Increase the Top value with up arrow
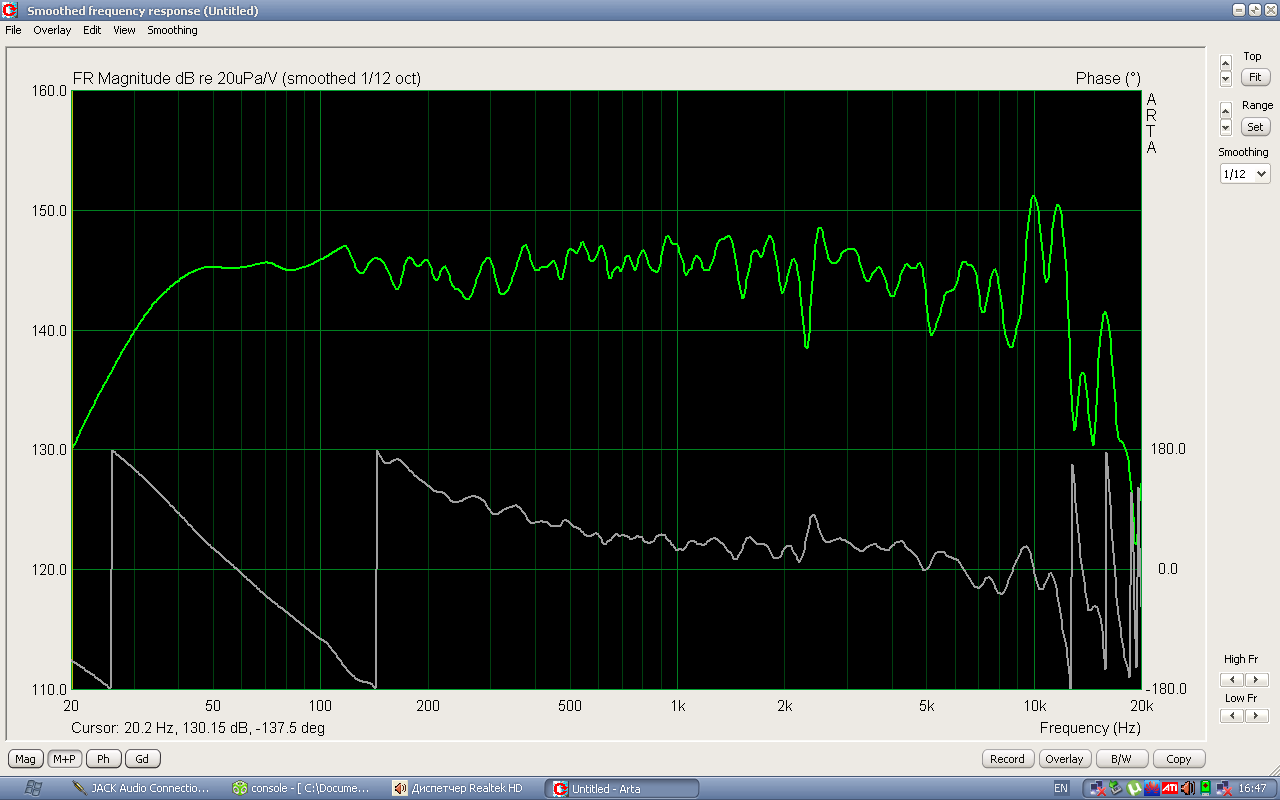The image size is (1280, 800). [x=1226, y=64]
